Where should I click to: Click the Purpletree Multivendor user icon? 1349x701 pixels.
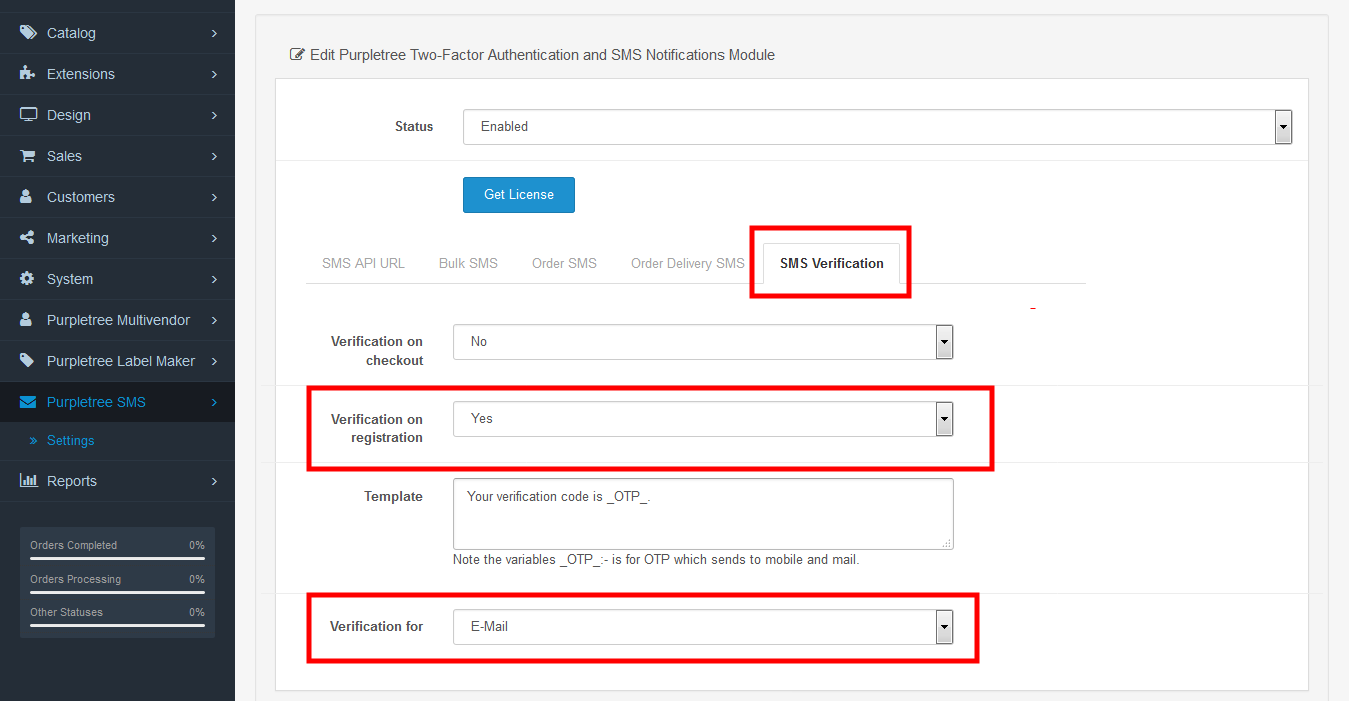(27, 320)
